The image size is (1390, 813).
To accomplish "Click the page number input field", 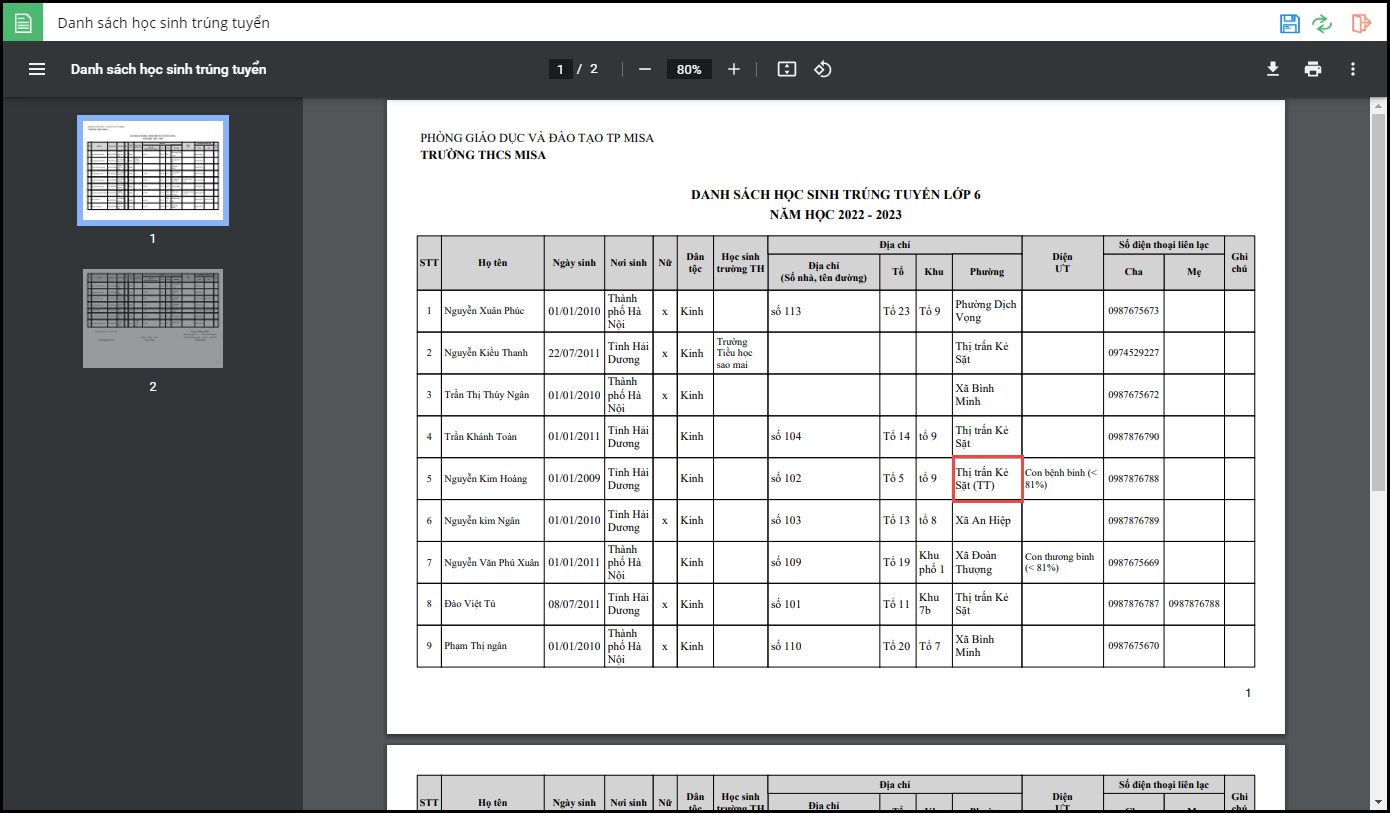I will (x=560, y=69).
